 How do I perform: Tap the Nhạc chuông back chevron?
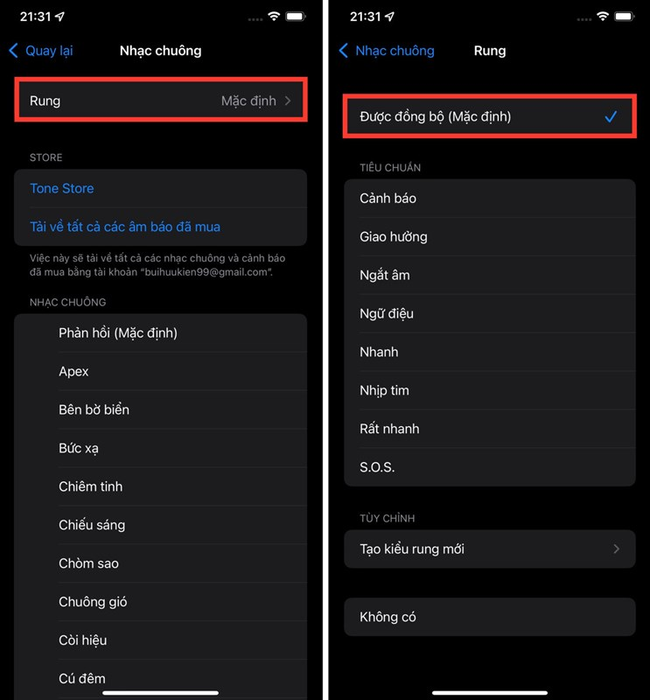click(x=344, y=50)
